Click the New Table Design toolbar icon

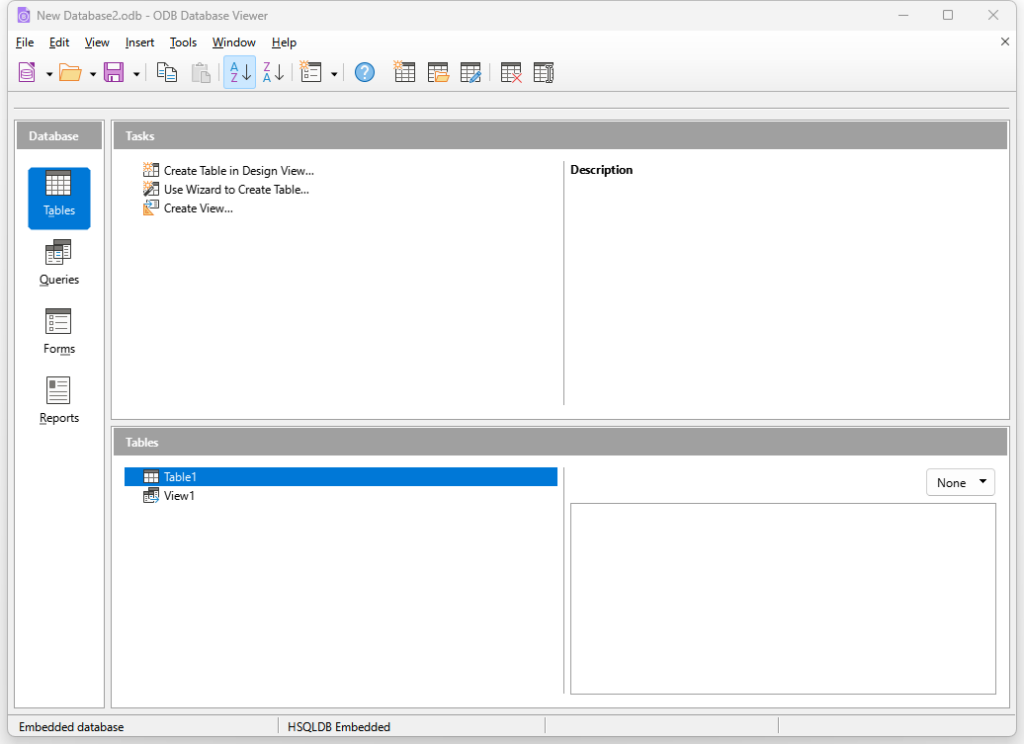pyautogui.click(x=404, y=73)
